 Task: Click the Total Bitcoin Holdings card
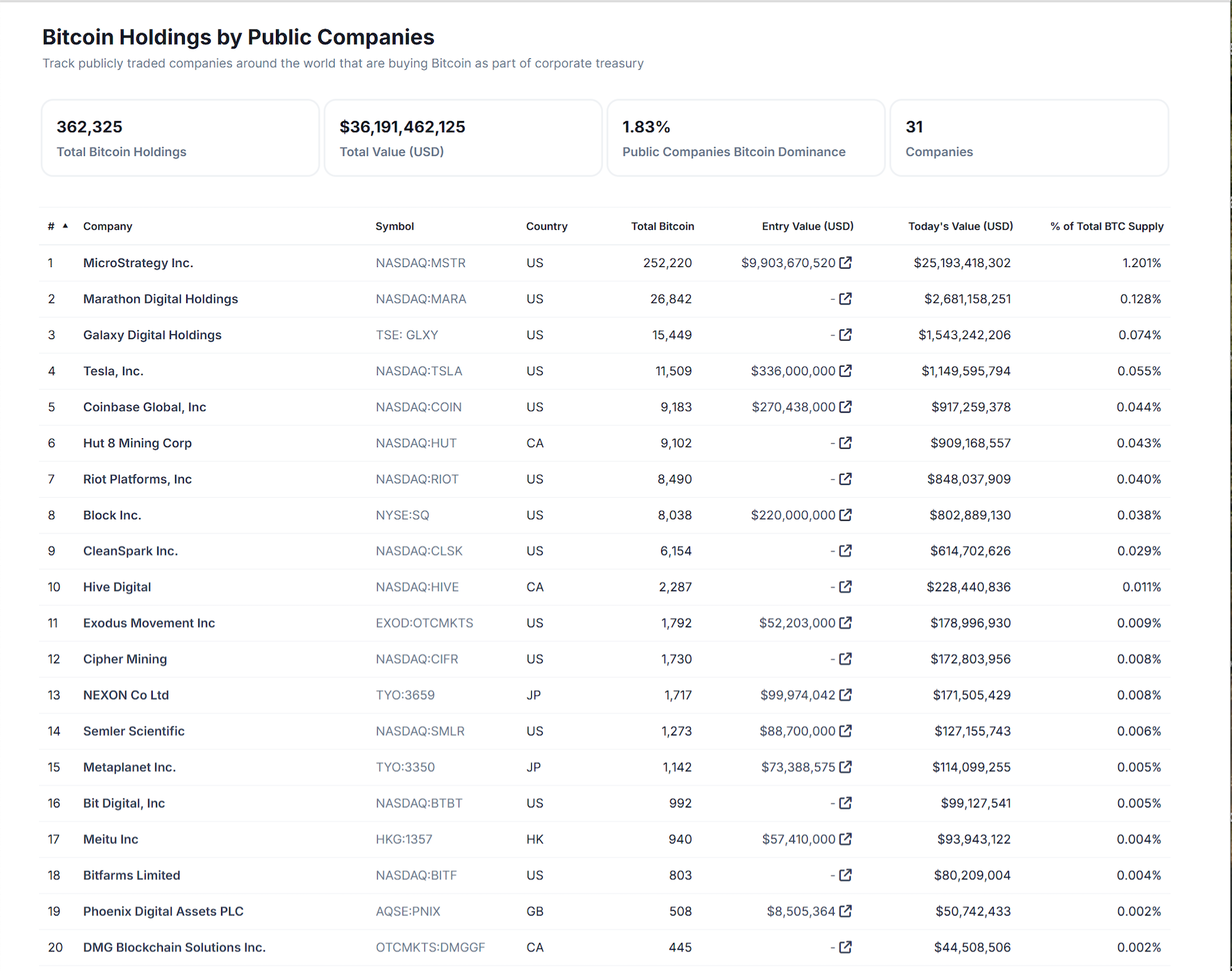180,138
